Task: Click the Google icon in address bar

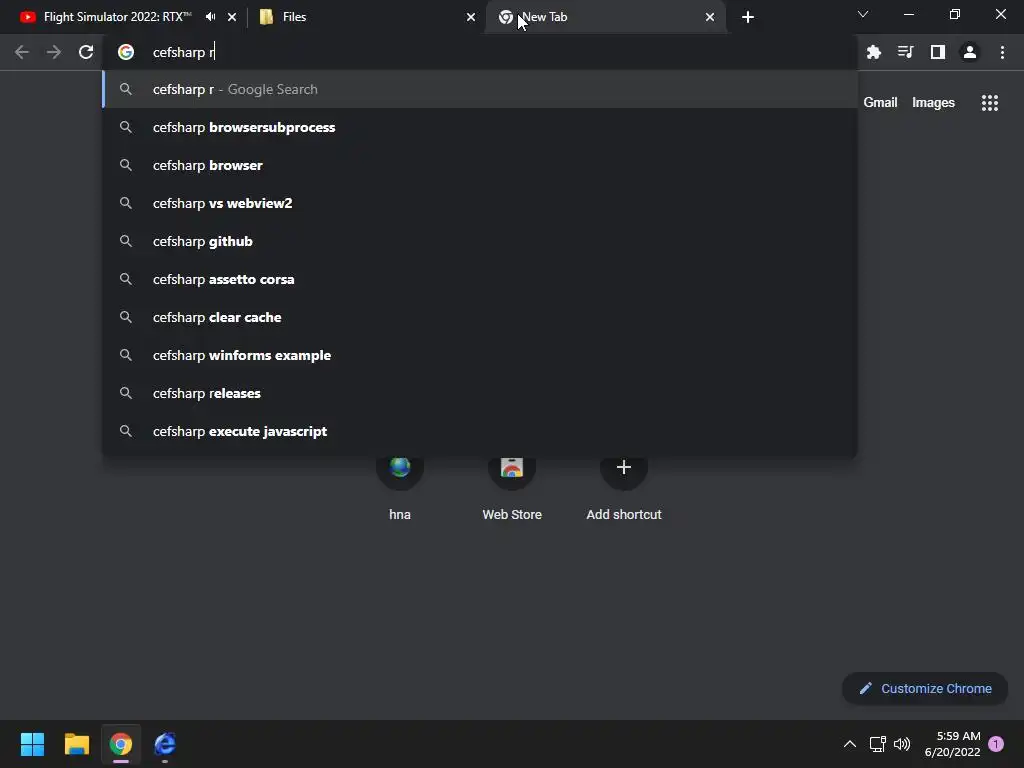Action: 126,52
